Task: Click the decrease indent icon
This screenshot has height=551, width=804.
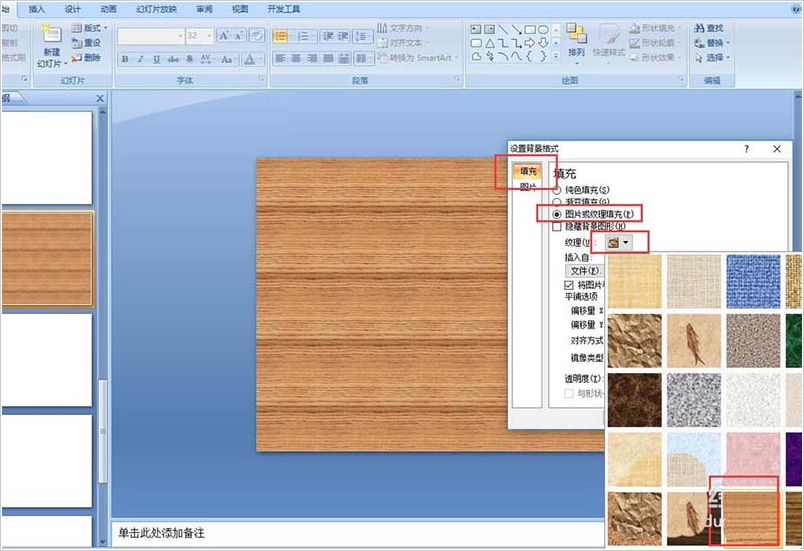Action: point(328,36)
